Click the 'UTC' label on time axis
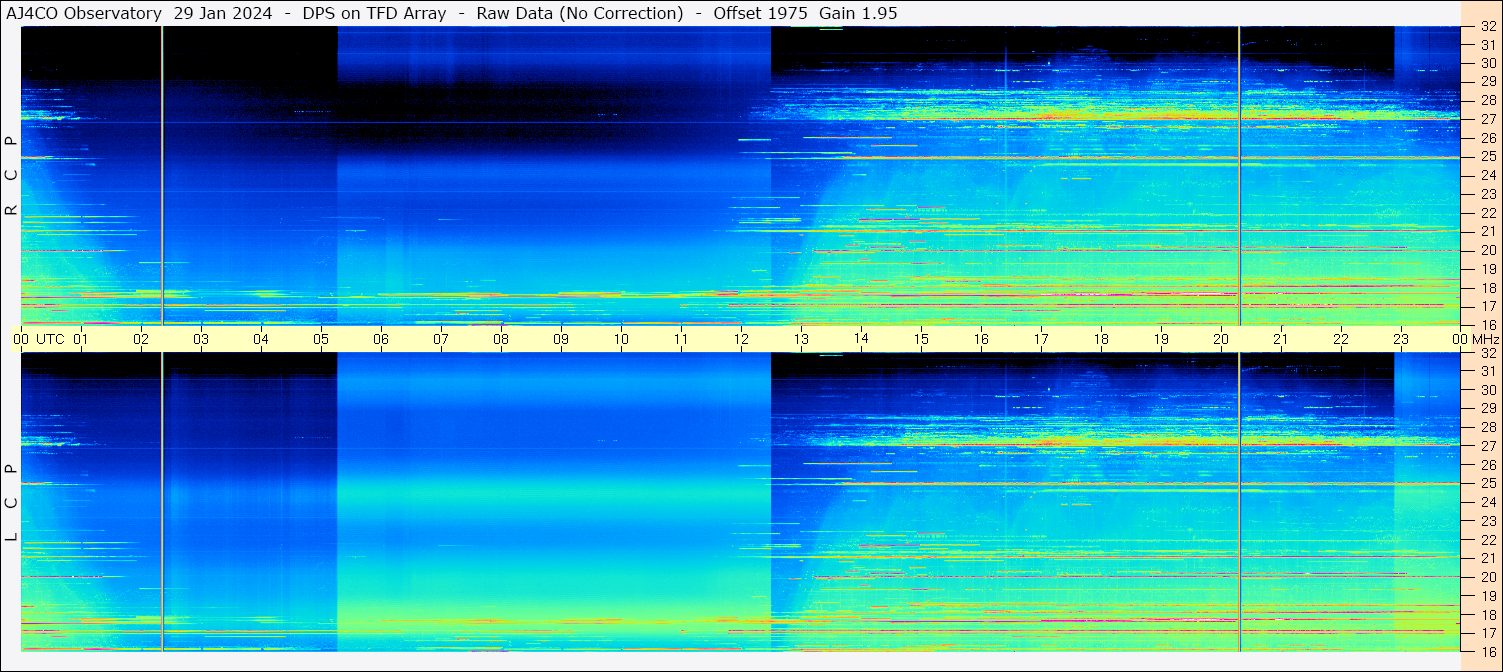The width and height of the screenshot is (1503, 672). [51, 339]
